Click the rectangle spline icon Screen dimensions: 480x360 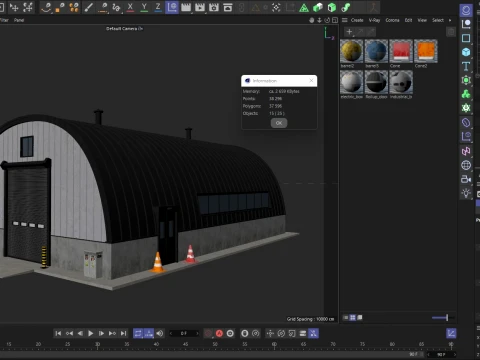point(466,38)
